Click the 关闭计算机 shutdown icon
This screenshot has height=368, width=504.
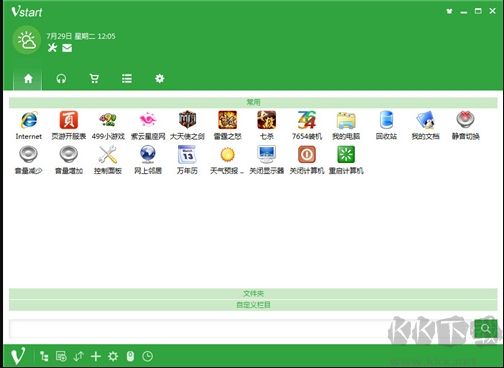coord(307,154)
